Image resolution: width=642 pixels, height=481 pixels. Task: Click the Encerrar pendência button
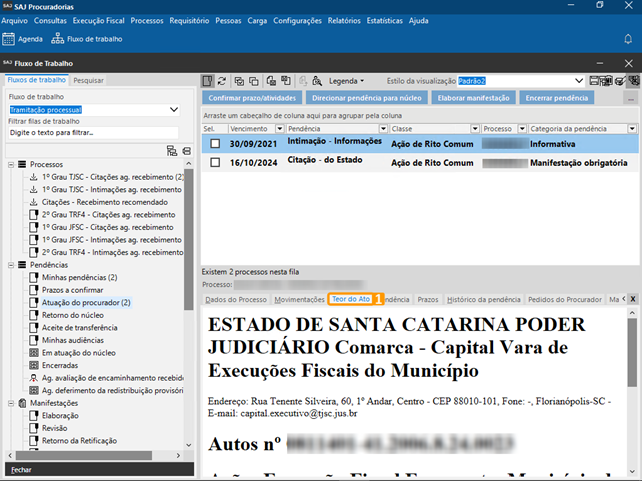[x=556, y=98]
